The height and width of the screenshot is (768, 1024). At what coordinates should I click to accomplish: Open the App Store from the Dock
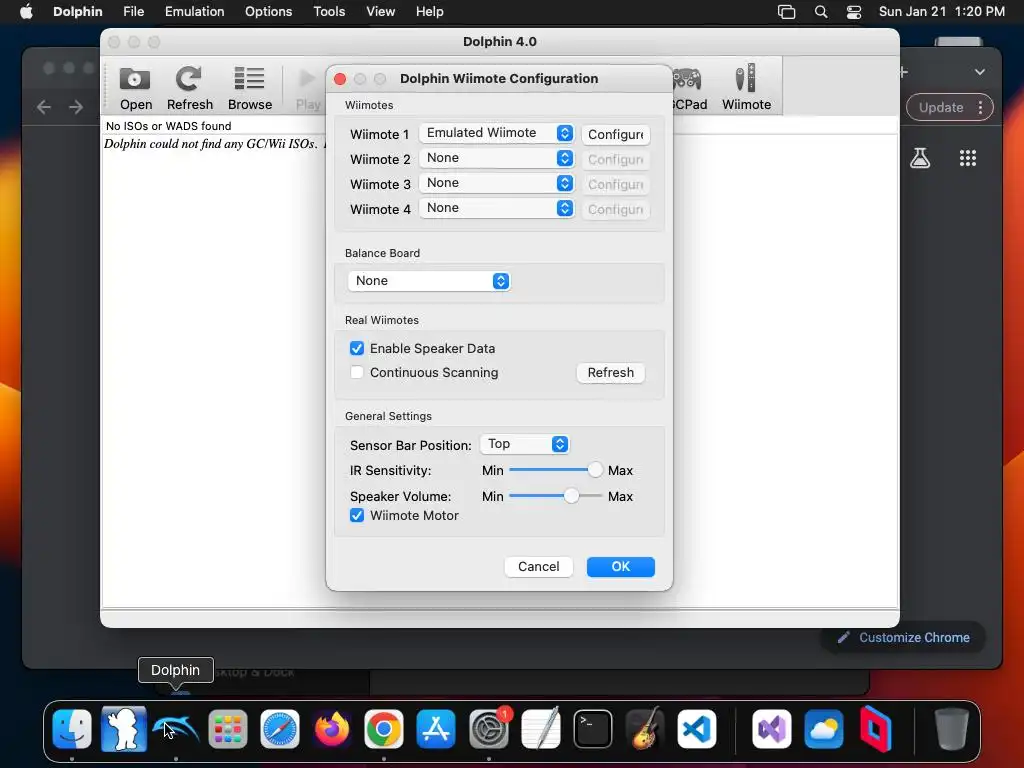pos(436,728)
